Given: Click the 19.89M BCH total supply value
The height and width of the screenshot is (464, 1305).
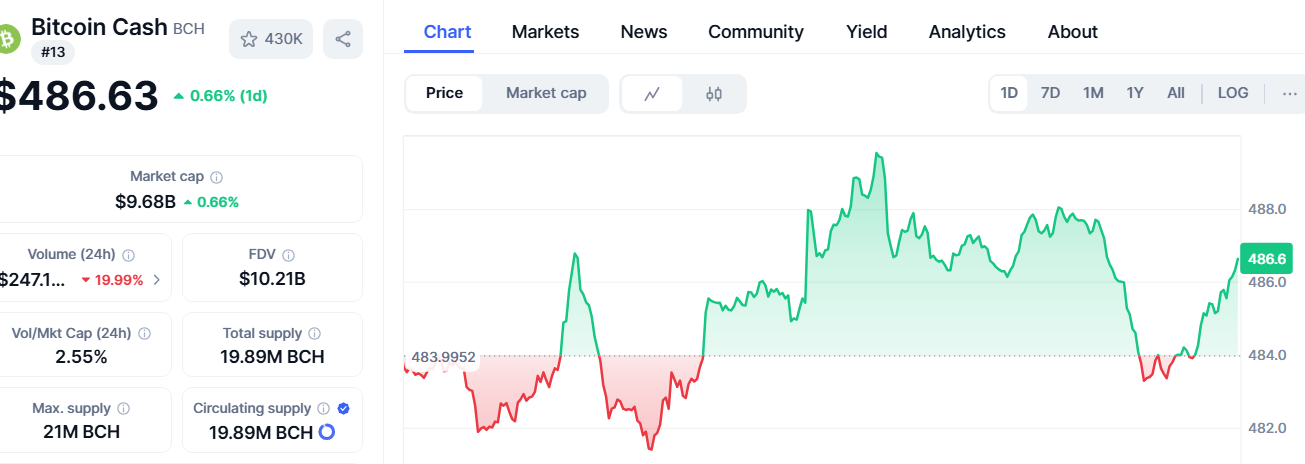Looking at the screenshot, I should tap(272, 356).
